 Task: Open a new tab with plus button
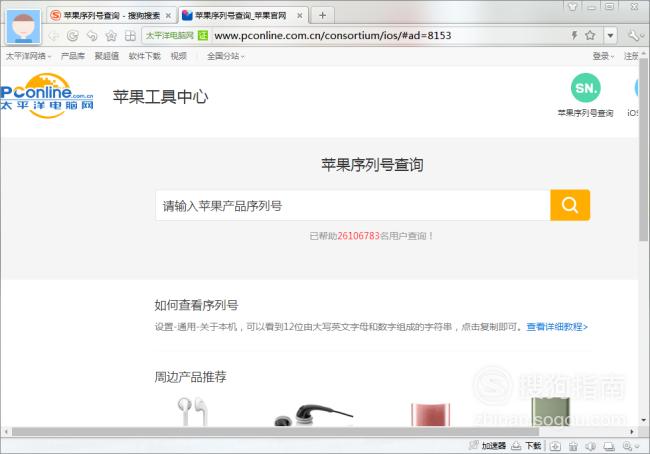coord(322,16)
